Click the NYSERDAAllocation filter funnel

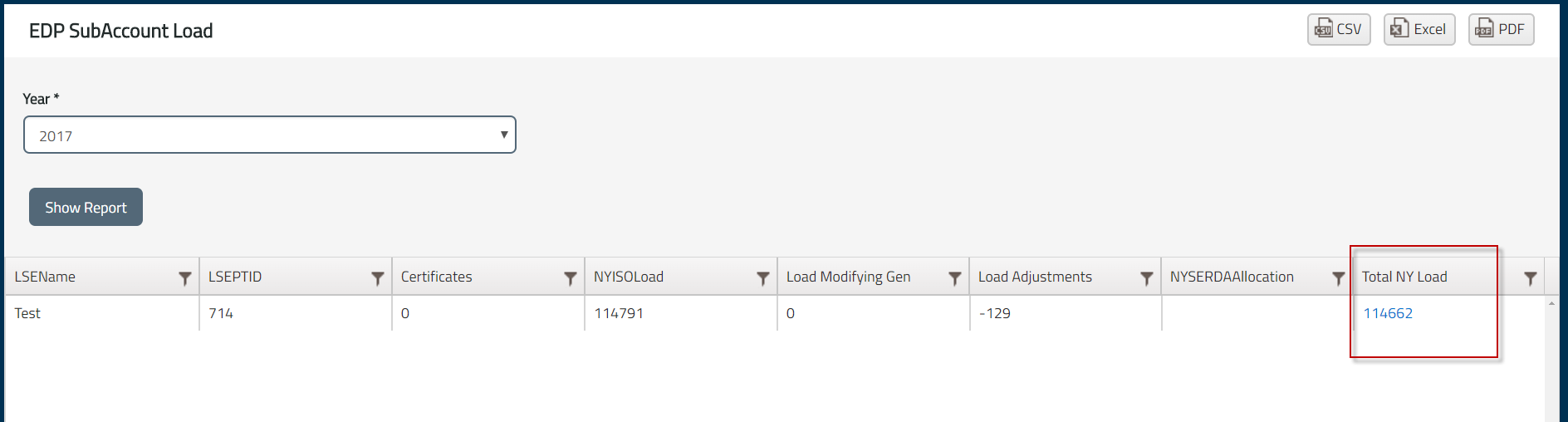pyautogui.click(x=1339, y=278)
